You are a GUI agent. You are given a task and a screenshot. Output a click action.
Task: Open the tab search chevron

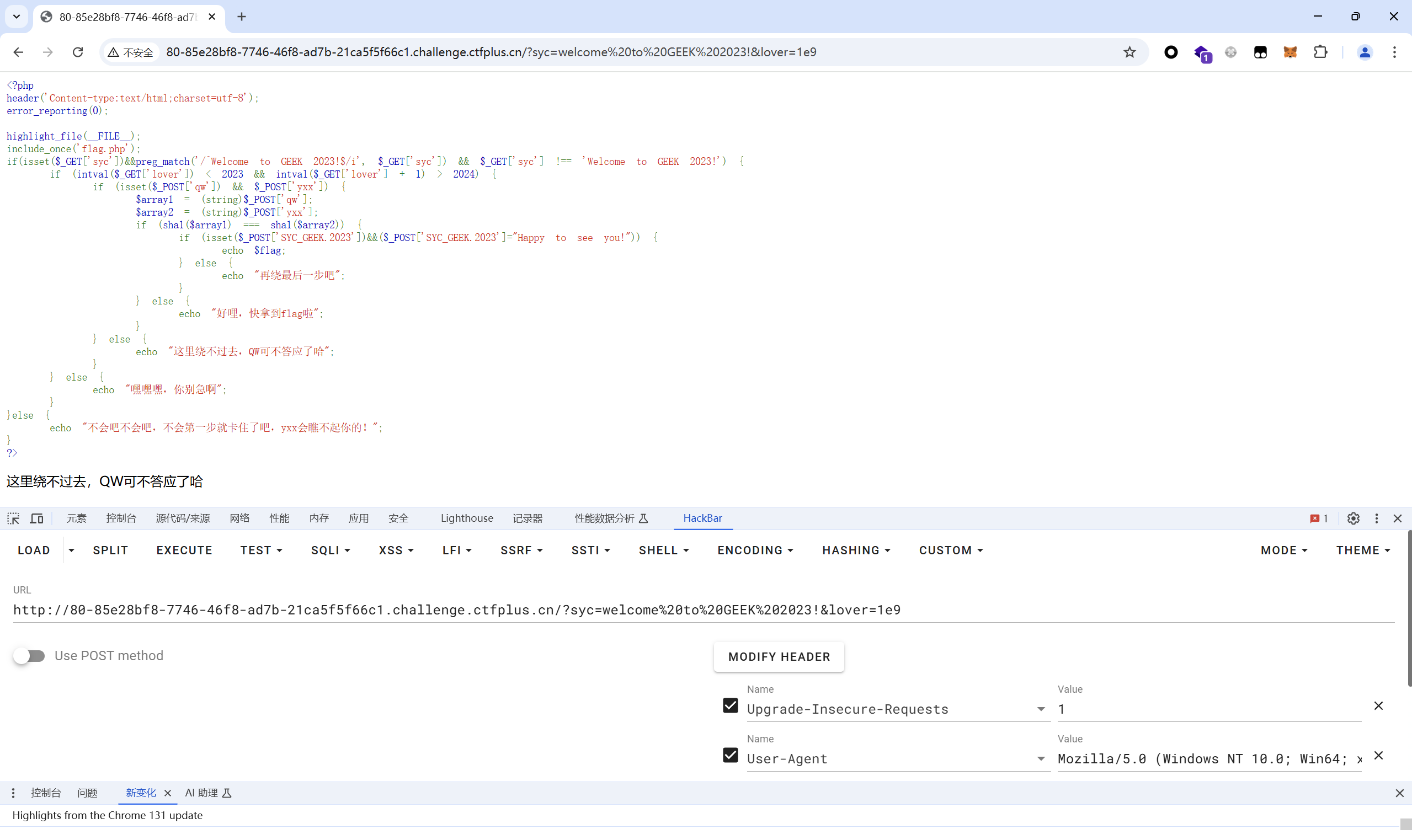17,17
